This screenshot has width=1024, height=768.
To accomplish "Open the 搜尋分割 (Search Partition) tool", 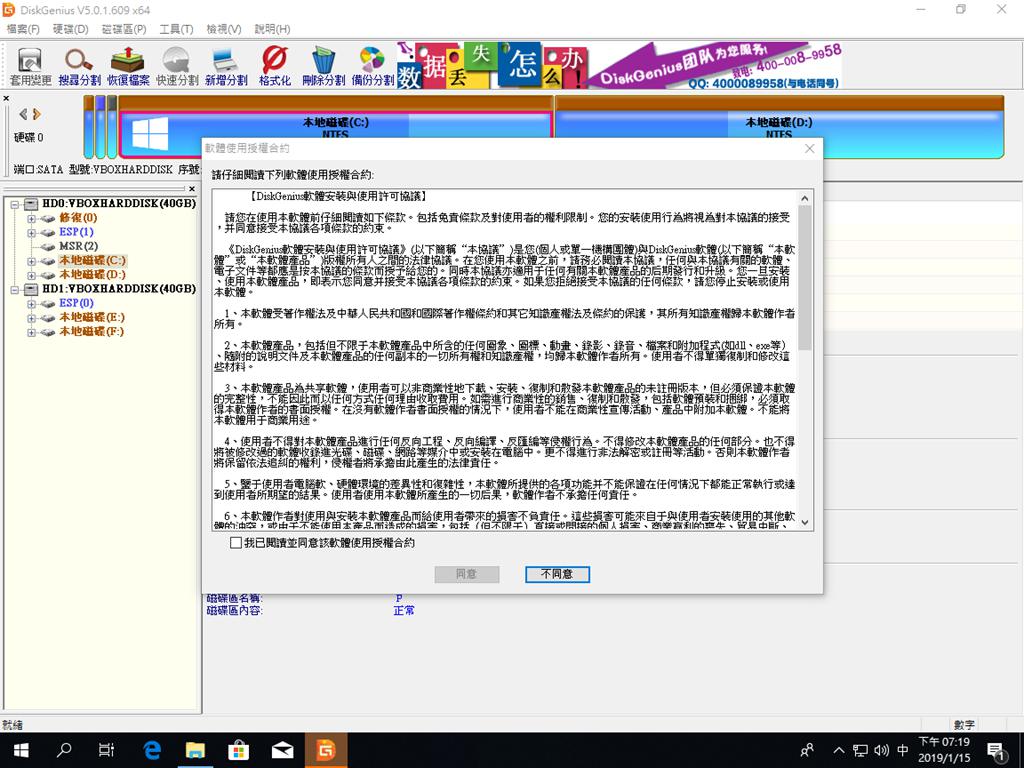I will [x=79, y=67].
